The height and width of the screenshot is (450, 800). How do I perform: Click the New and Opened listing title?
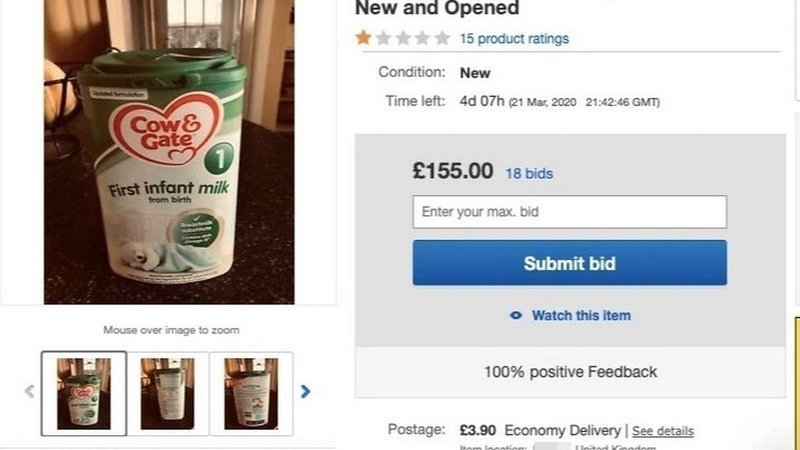tap(437, 9)
